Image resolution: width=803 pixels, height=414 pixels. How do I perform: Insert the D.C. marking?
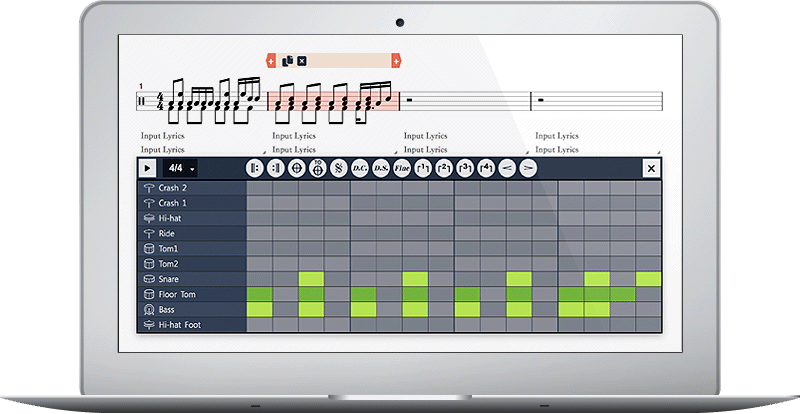pos(360,169)
